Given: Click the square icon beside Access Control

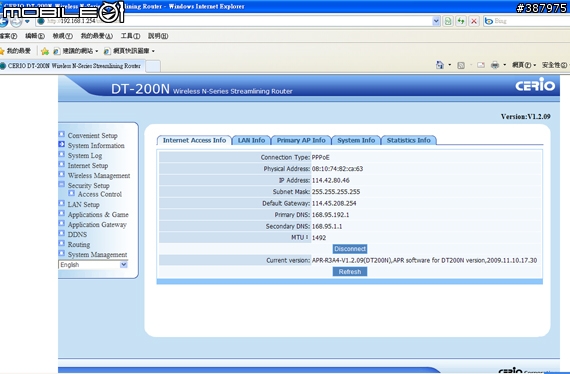Looking at the screenshot, I should 72,193.
